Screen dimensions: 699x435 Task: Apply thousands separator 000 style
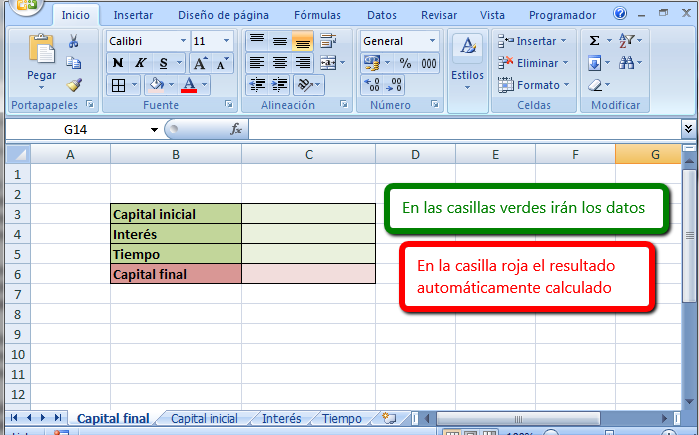point(428,63)
